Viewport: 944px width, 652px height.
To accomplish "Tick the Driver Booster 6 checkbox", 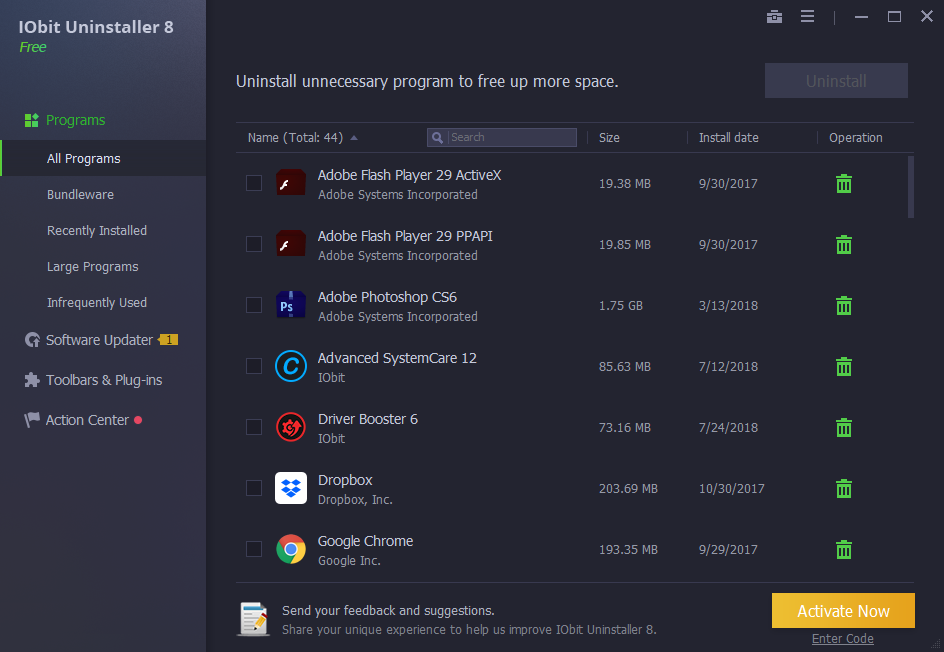I will pos(254,427).
